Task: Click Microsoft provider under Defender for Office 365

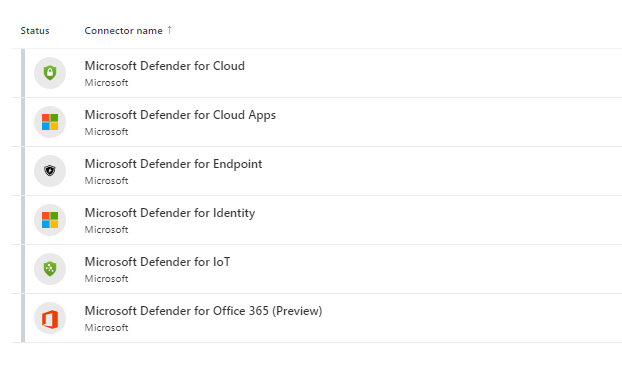Action: coord(106,328)
